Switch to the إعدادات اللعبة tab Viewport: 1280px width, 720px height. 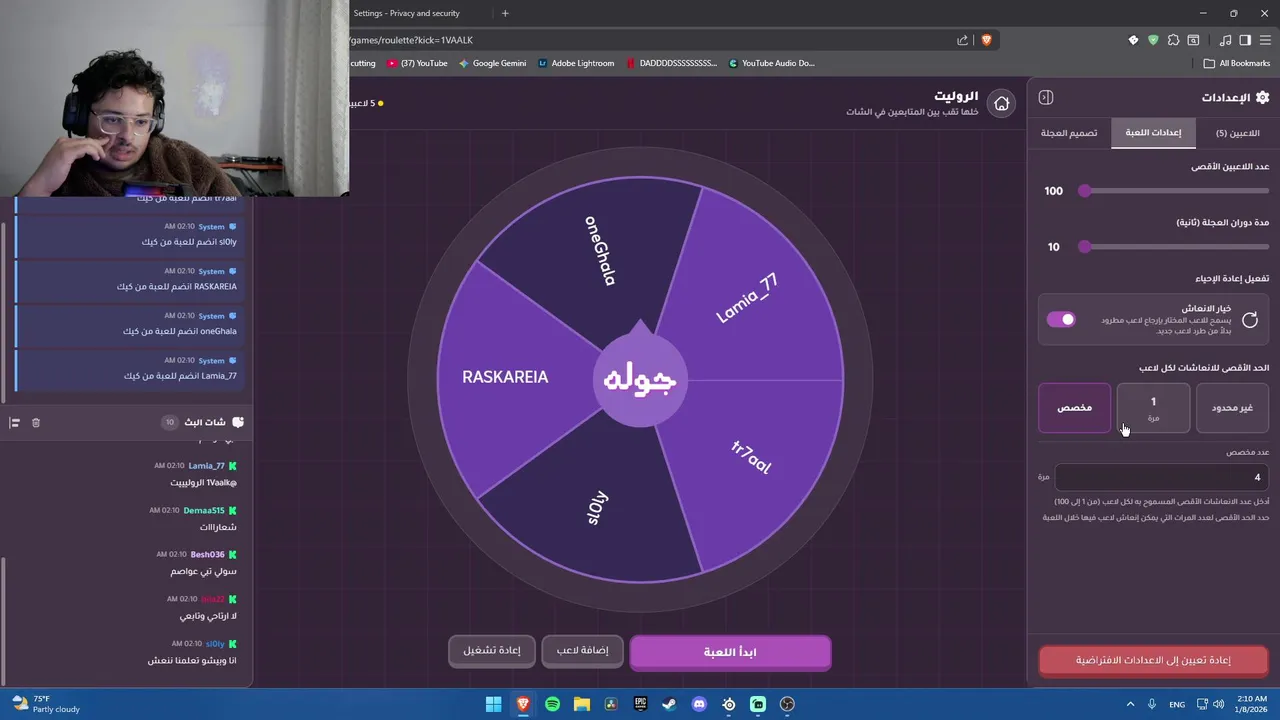1153,133
